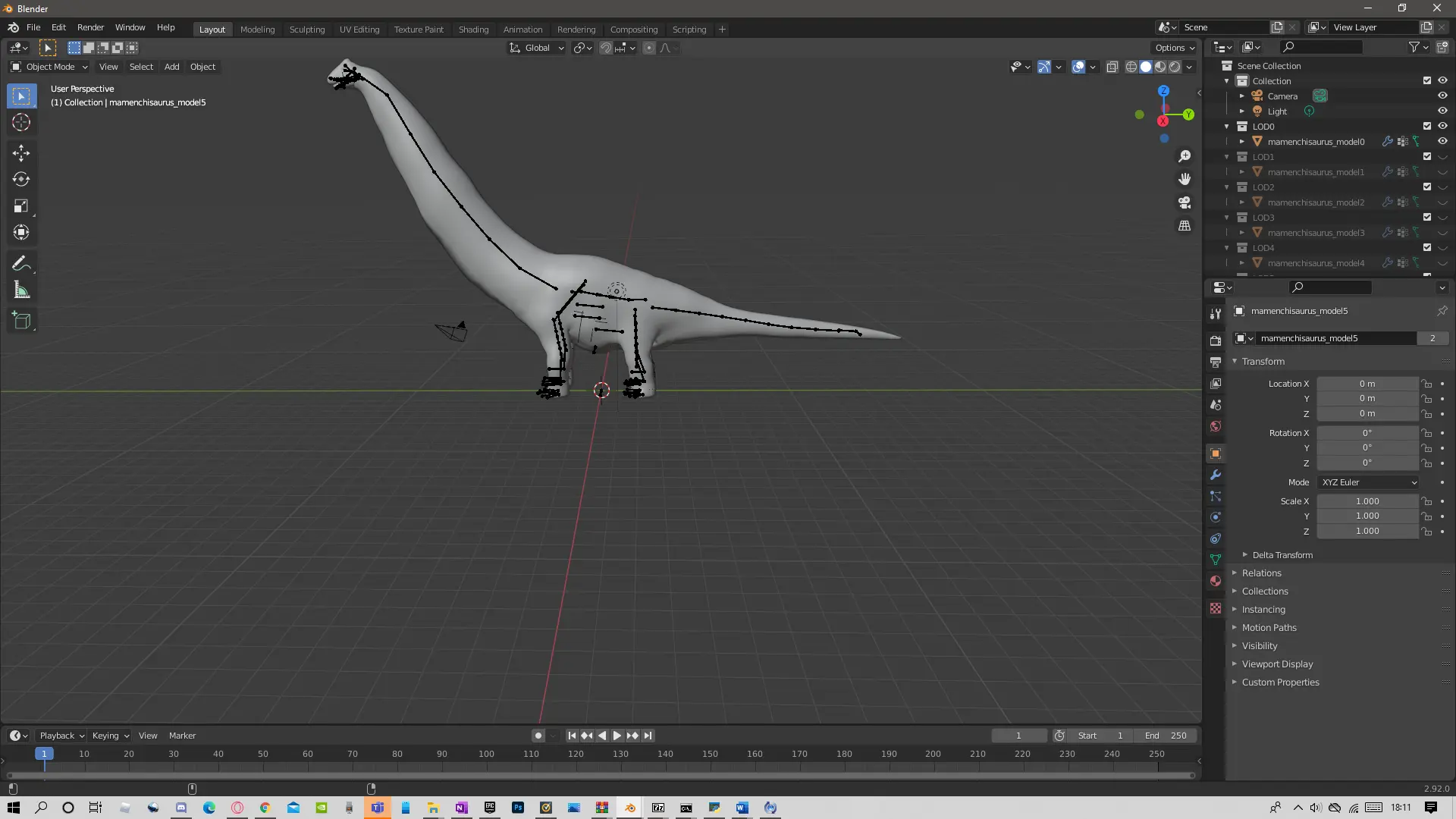This screenshot has width=1456, height=819.
Task: Select the Cursor tool in the toolbar
Action: click(21, 123)
